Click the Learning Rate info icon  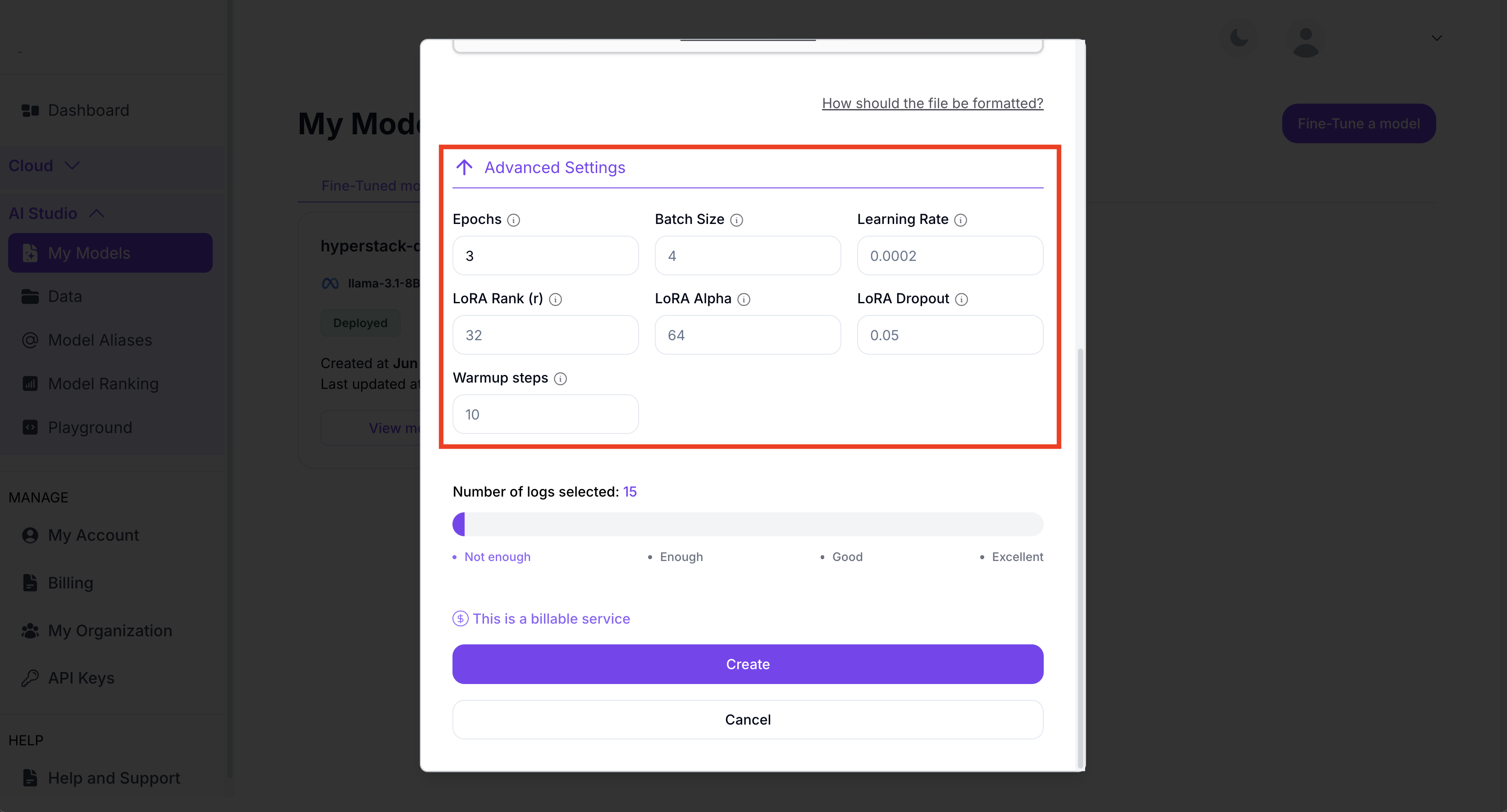pos(961,220)
